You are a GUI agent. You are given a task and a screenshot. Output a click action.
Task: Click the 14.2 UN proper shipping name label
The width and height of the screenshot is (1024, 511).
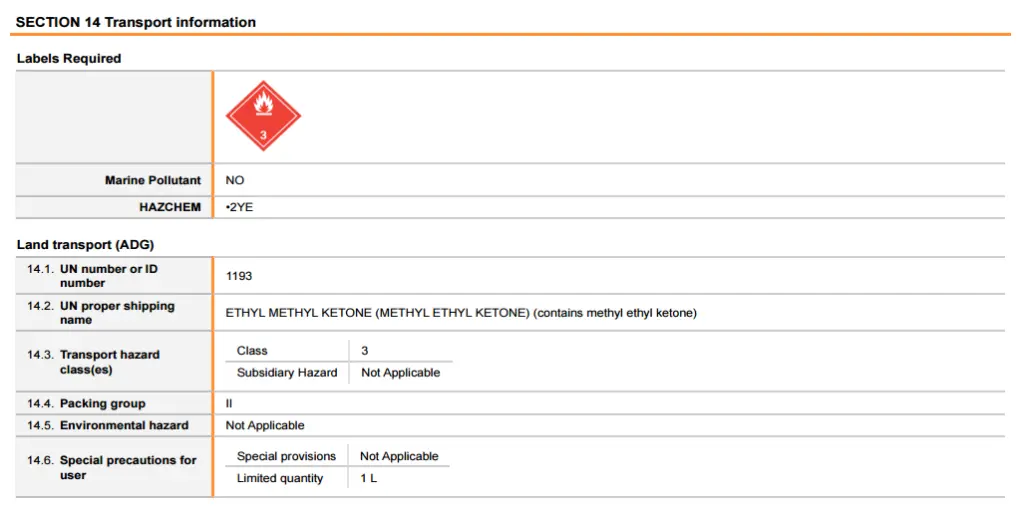click(x=116, y=312)
